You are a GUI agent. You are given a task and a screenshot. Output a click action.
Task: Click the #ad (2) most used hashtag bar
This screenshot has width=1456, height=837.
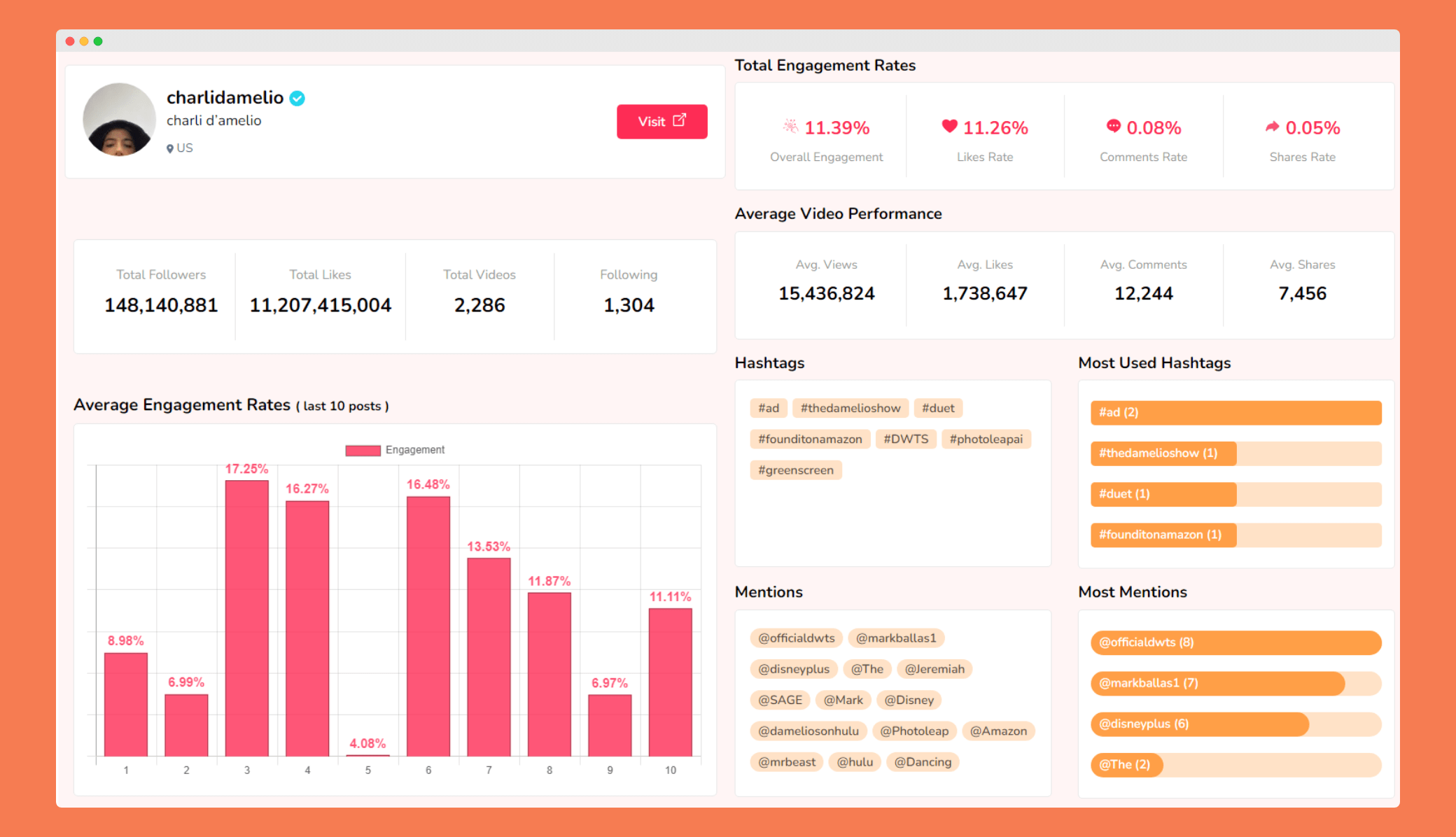1235,412
